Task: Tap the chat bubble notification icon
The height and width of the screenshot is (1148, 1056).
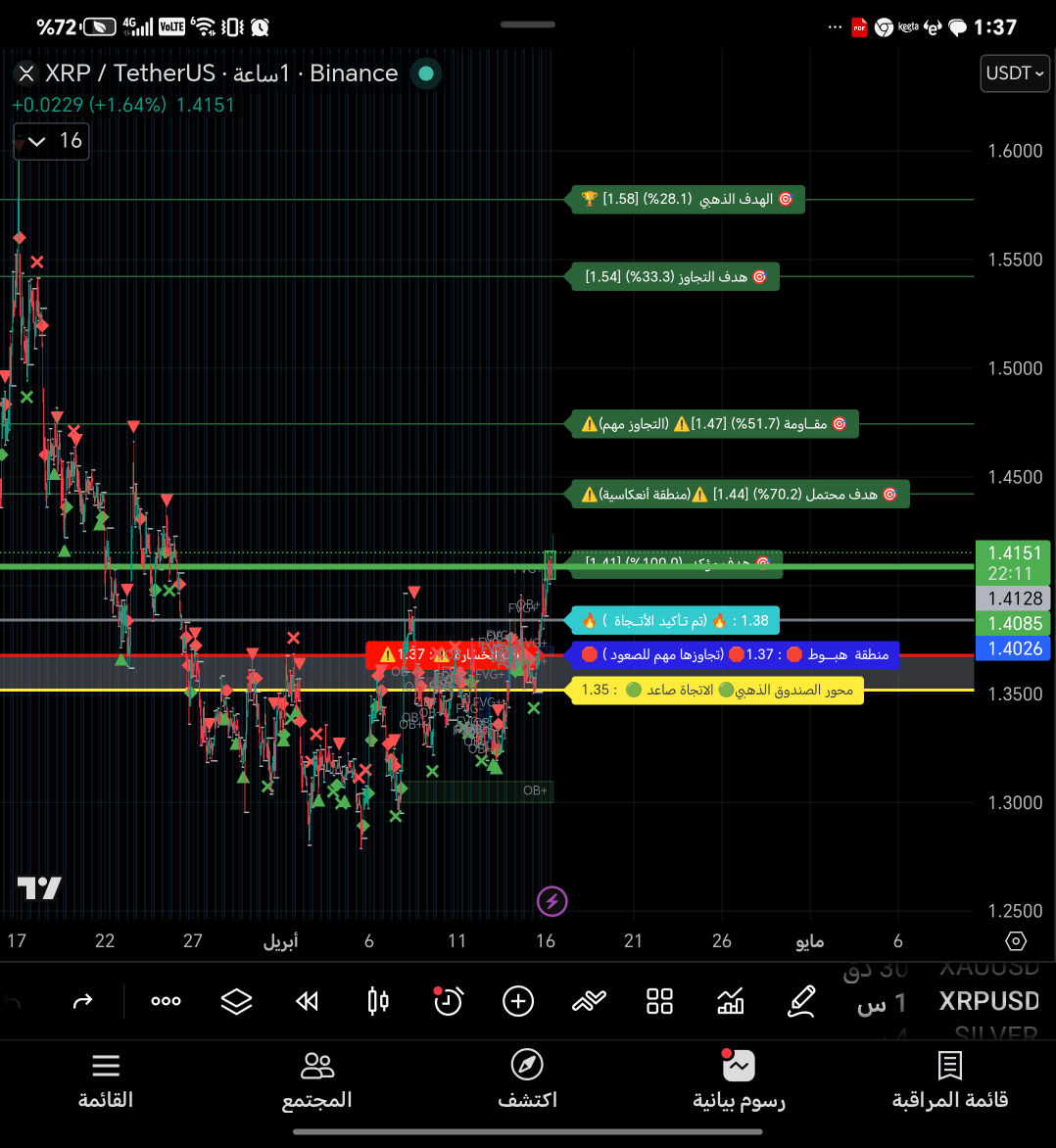Action: coord(957,27)
